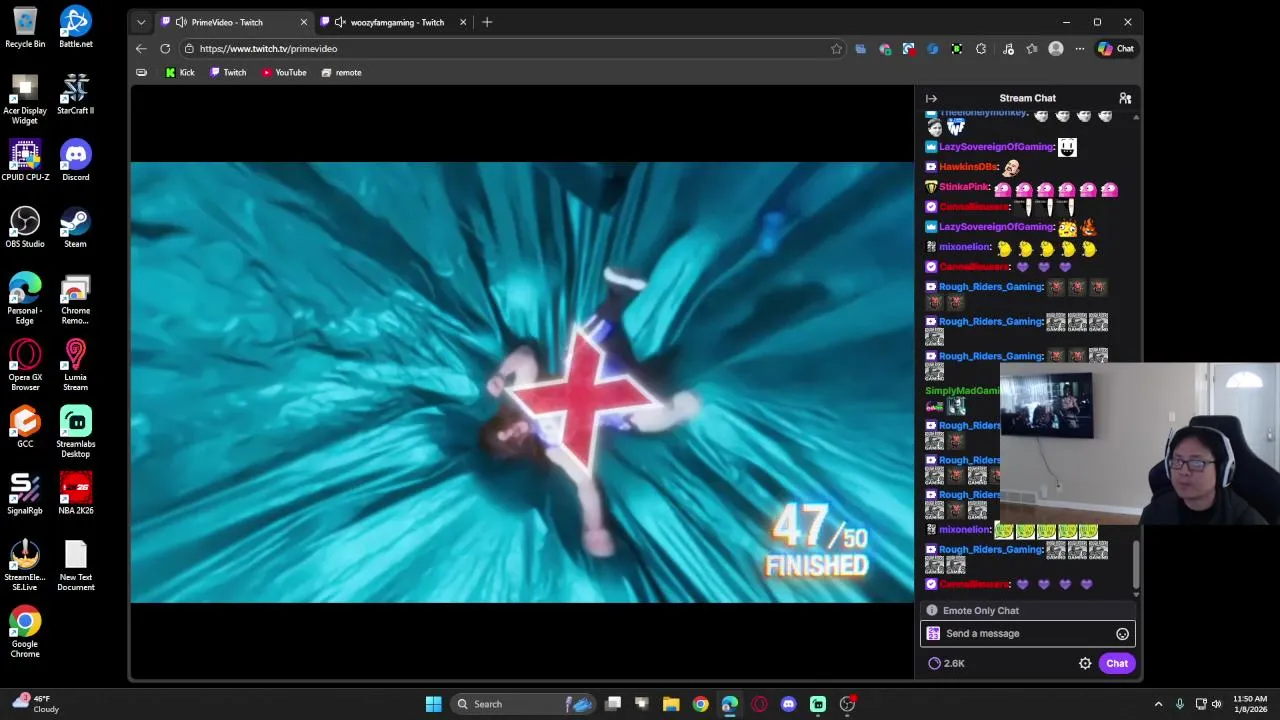Mute the PrimeVideo tab audio icon
The width and height of the screenshot is (1280, 720).
[x=181, y=22]
